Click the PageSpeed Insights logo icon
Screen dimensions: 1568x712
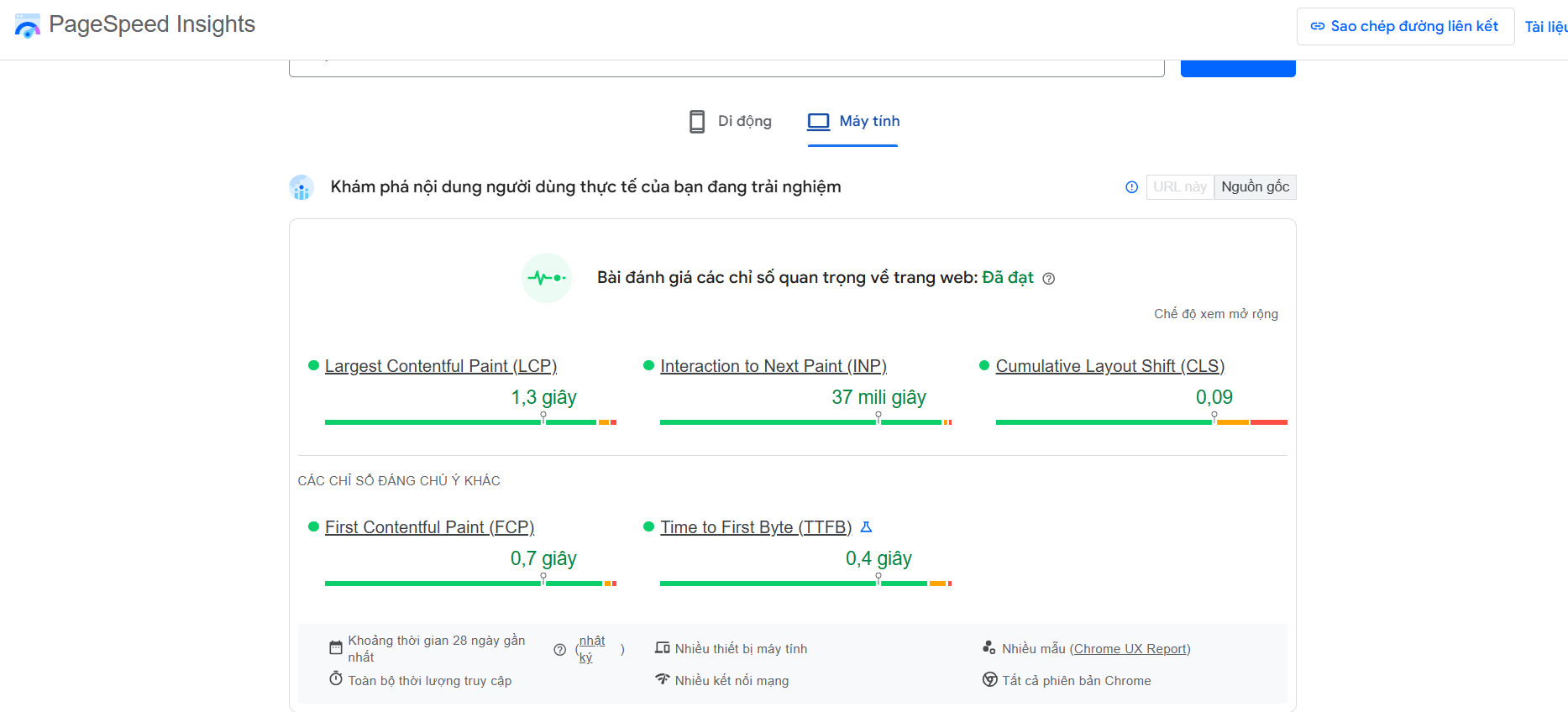pyautogui.click(x=28, y=25)
